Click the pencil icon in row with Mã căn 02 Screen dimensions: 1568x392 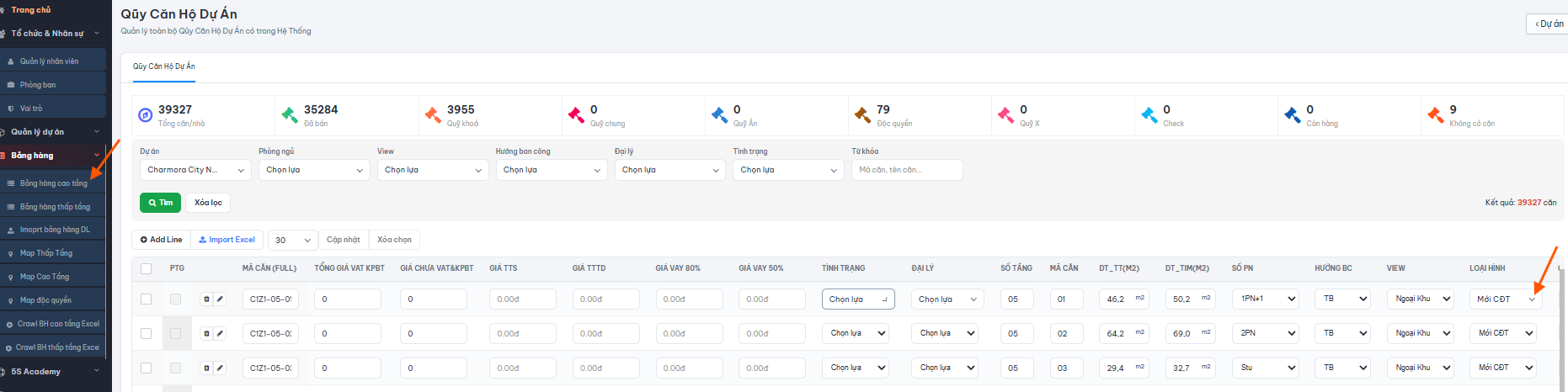[220, 333]
